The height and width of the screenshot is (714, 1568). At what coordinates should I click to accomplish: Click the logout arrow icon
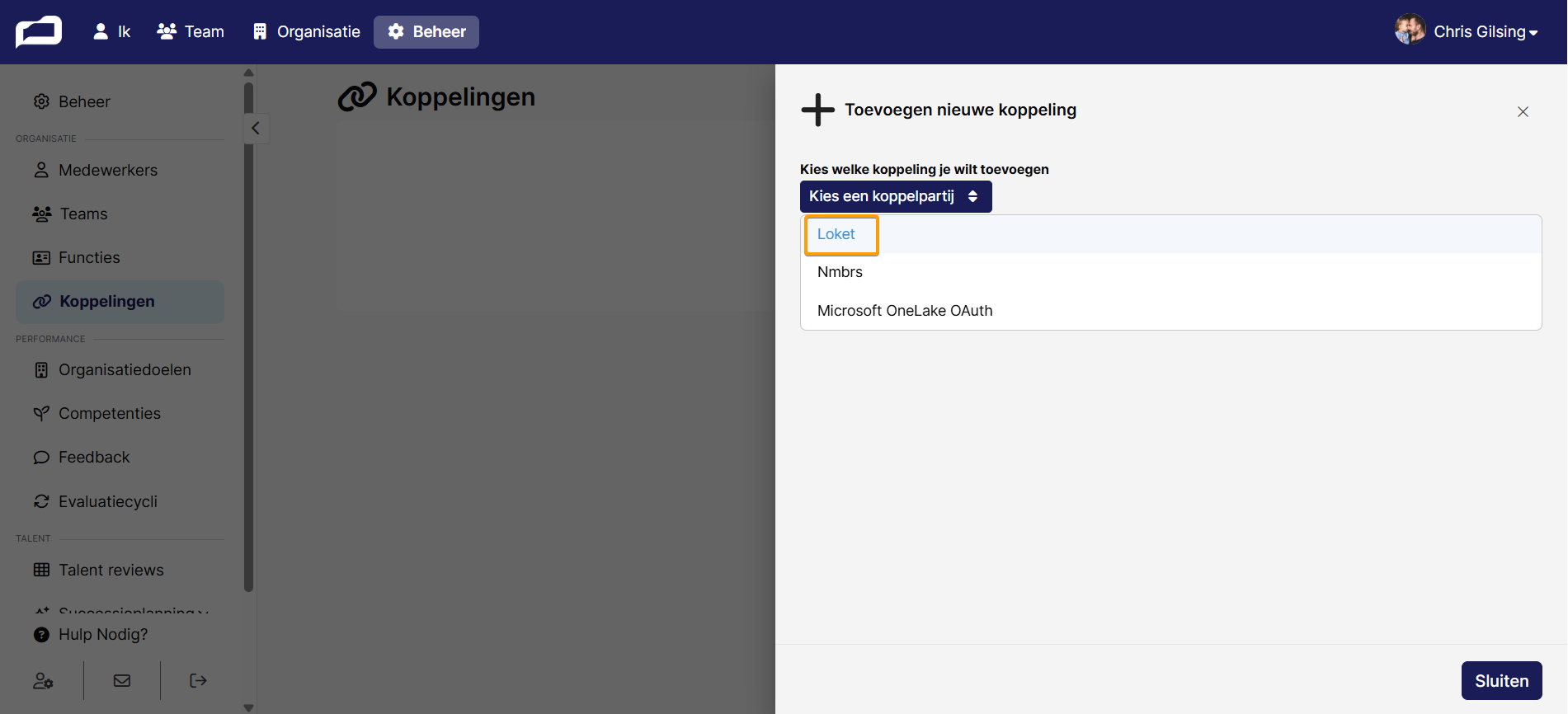(198, 681)
